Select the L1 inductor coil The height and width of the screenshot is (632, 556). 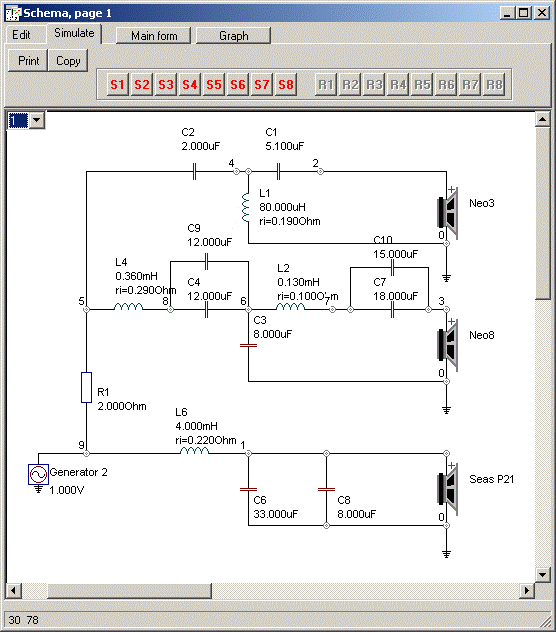click(246, 208)
